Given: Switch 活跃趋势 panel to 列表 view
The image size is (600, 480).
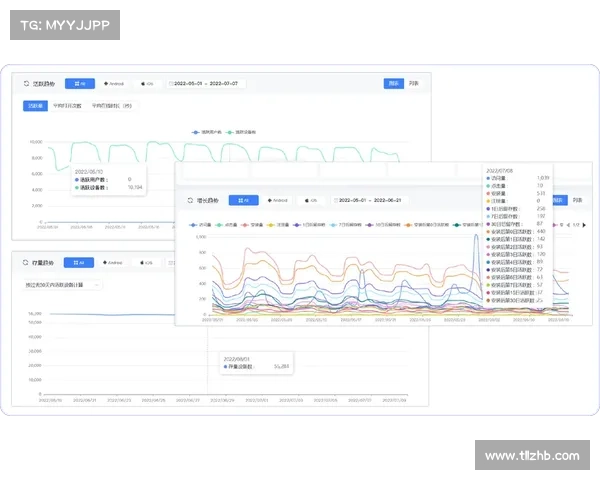Looking at the screenshot, I should tap(414, 84).
